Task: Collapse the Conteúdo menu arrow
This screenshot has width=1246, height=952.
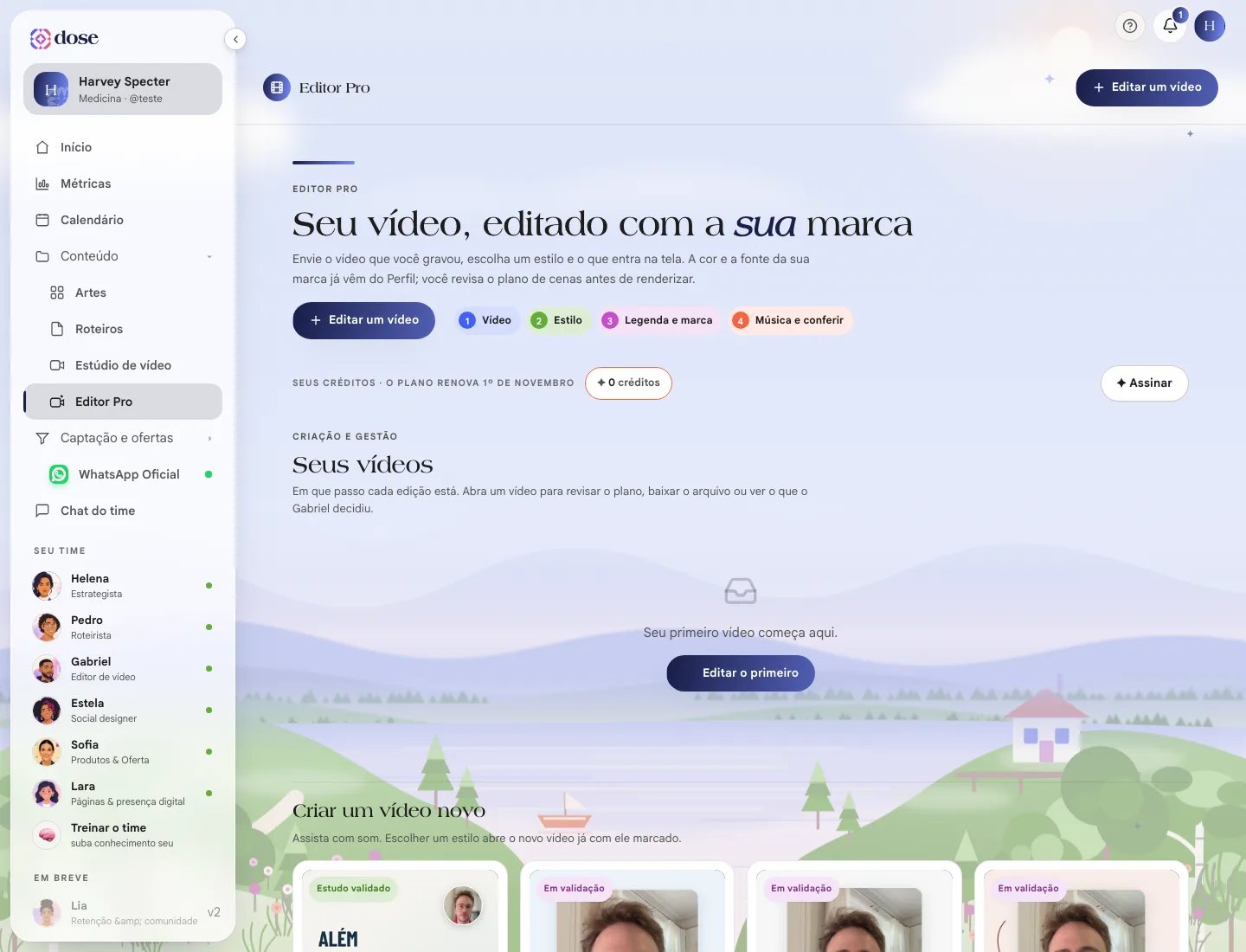Action: point(209,256)
